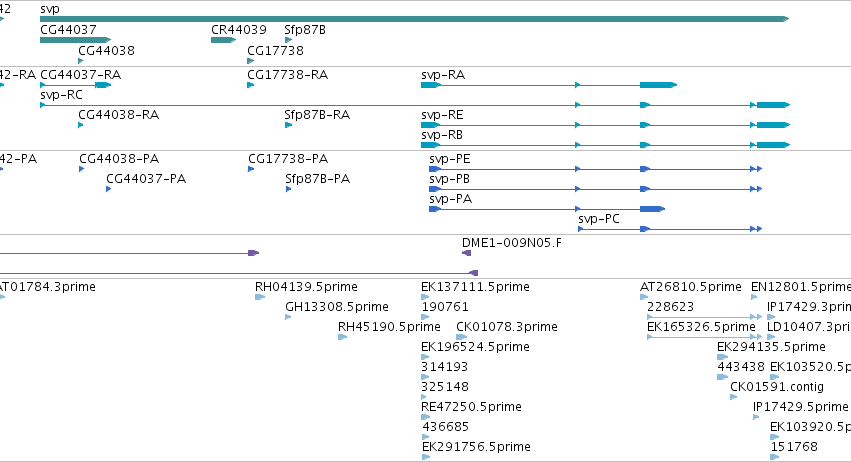Select the RH45190.5prime EST label

coord(389,327)
